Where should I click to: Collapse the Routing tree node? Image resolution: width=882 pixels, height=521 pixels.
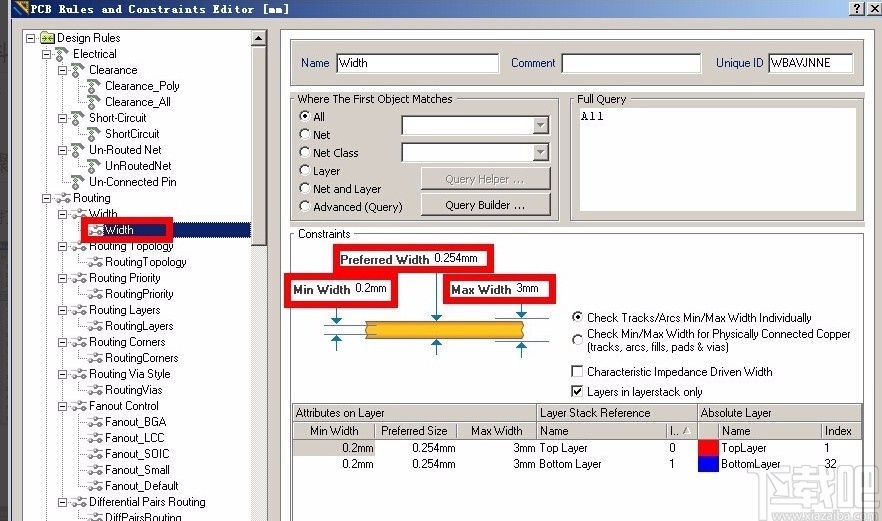click(46, 198)
